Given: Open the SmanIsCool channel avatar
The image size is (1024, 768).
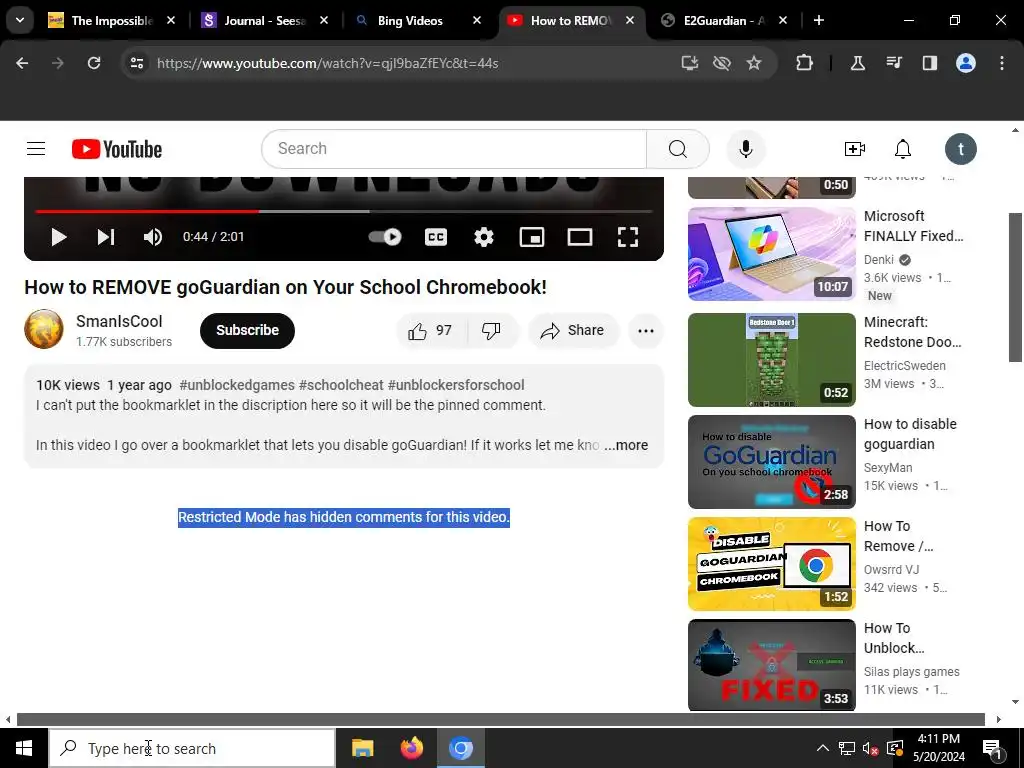Looking at the screenshot, I should pyautogui.click(x=44, y=329).
